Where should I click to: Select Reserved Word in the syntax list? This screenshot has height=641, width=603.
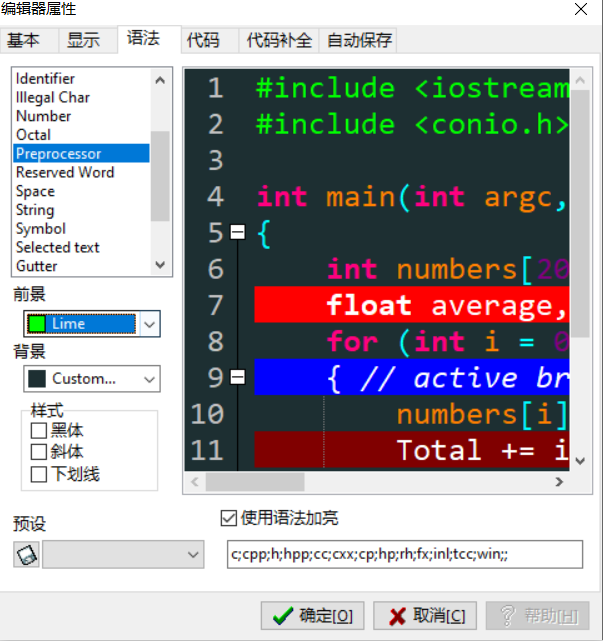click(x=81, y=172)
